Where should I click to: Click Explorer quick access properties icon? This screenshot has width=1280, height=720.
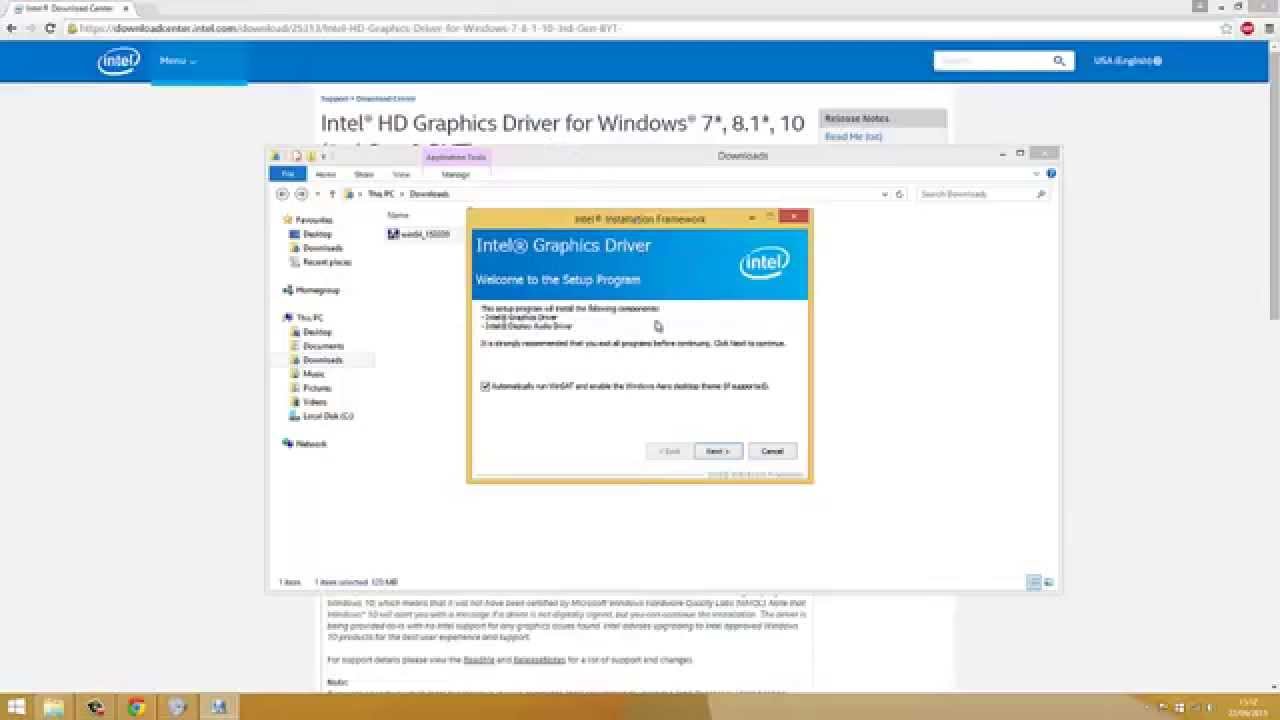[x=296, y=156]
